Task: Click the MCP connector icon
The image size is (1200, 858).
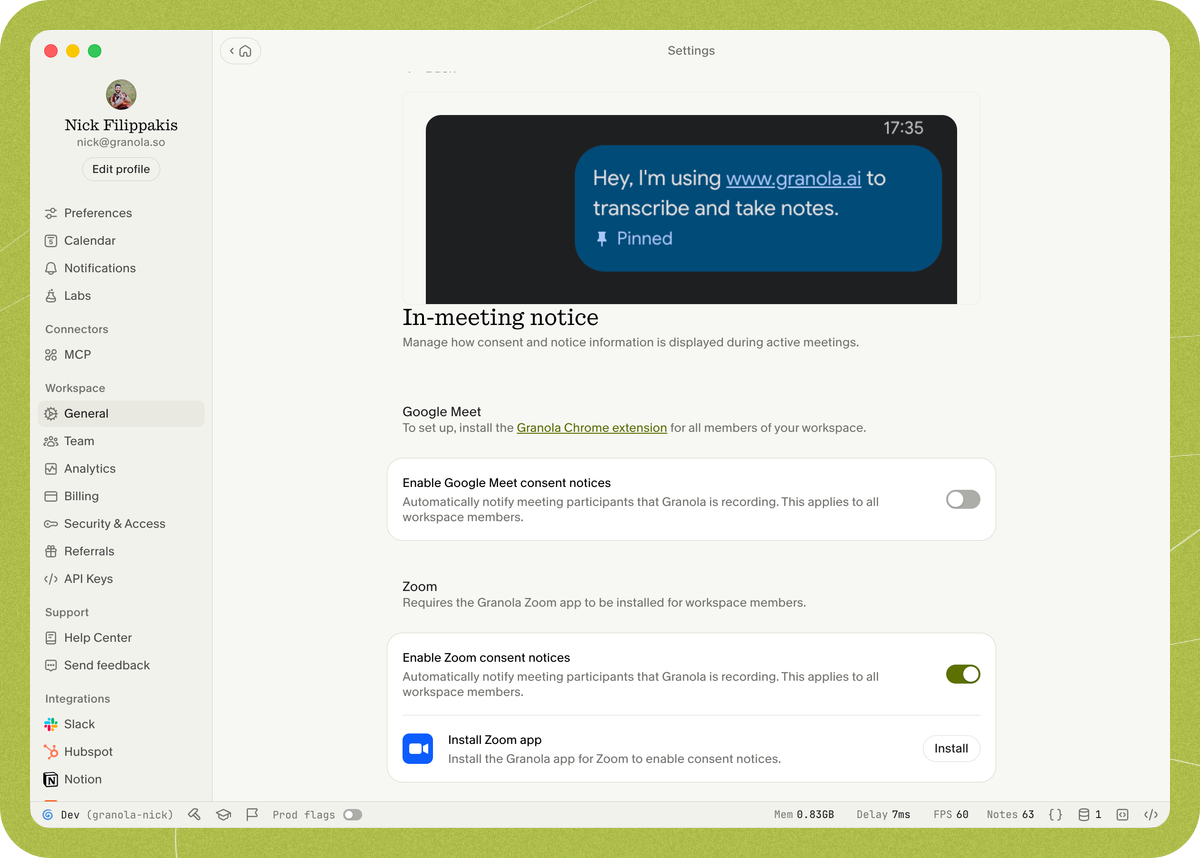Action: 51,355
